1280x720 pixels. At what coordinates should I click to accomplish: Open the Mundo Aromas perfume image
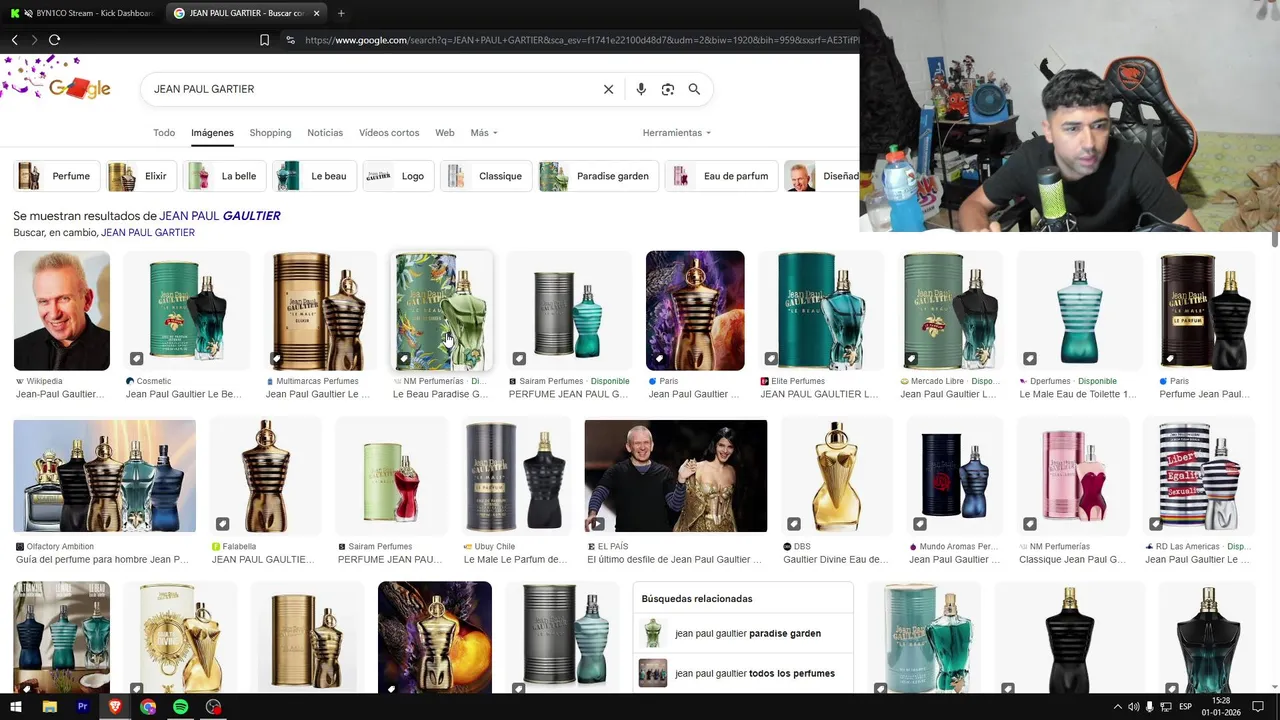tap(954, 476)
